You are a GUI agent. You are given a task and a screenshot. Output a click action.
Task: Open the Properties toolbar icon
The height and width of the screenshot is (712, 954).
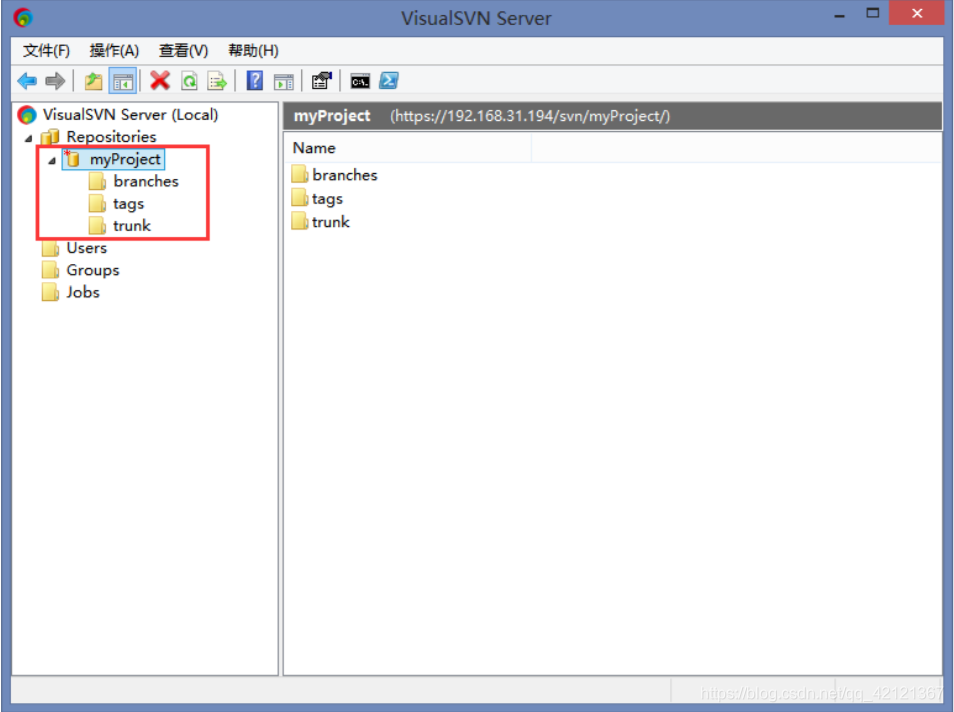click(x=321, y=80)
